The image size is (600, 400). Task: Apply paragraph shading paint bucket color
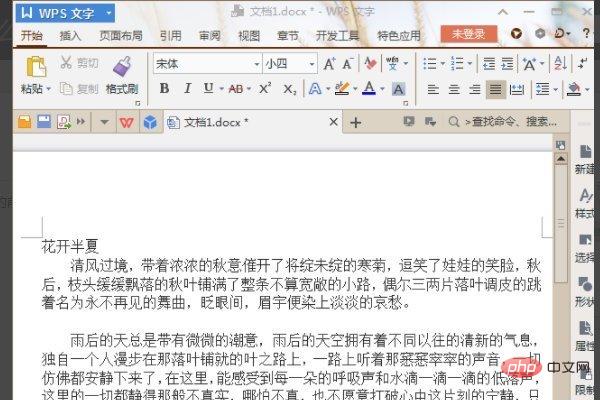pyautogui.click(x=574, y=89)
